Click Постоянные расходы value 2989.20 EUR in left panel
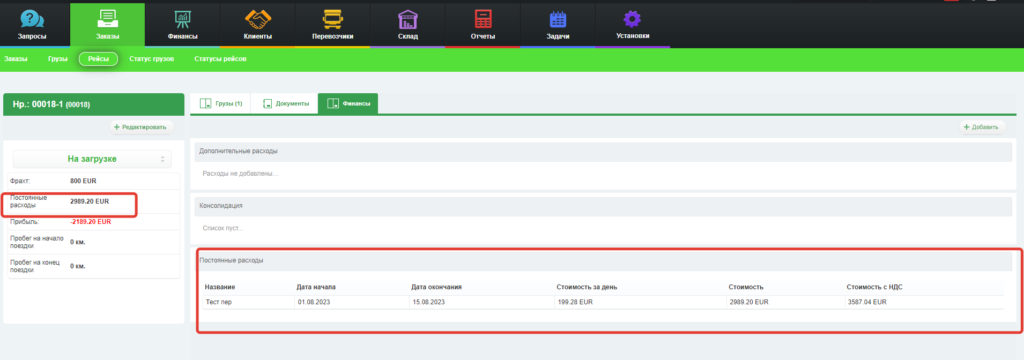1024x360 pixels. [89, 201]
